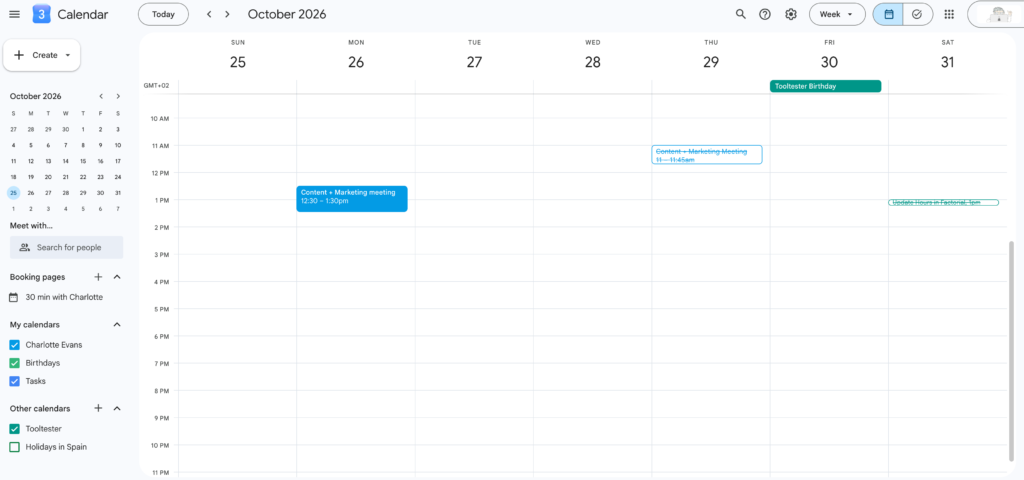Show next month in mini calendar
Image resolution: width=1024 pixels, height=480 pixels.
coord(118,96)
